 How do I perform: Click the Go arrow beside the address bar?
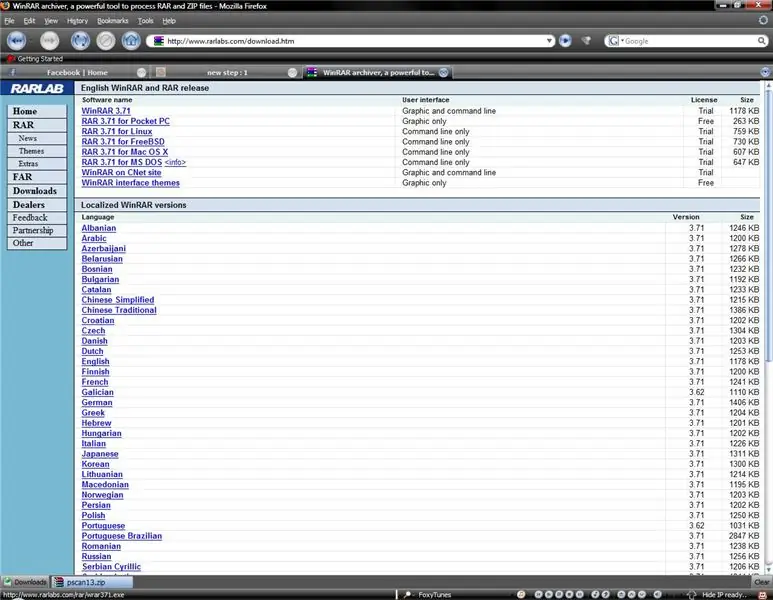tap(565, 41)
